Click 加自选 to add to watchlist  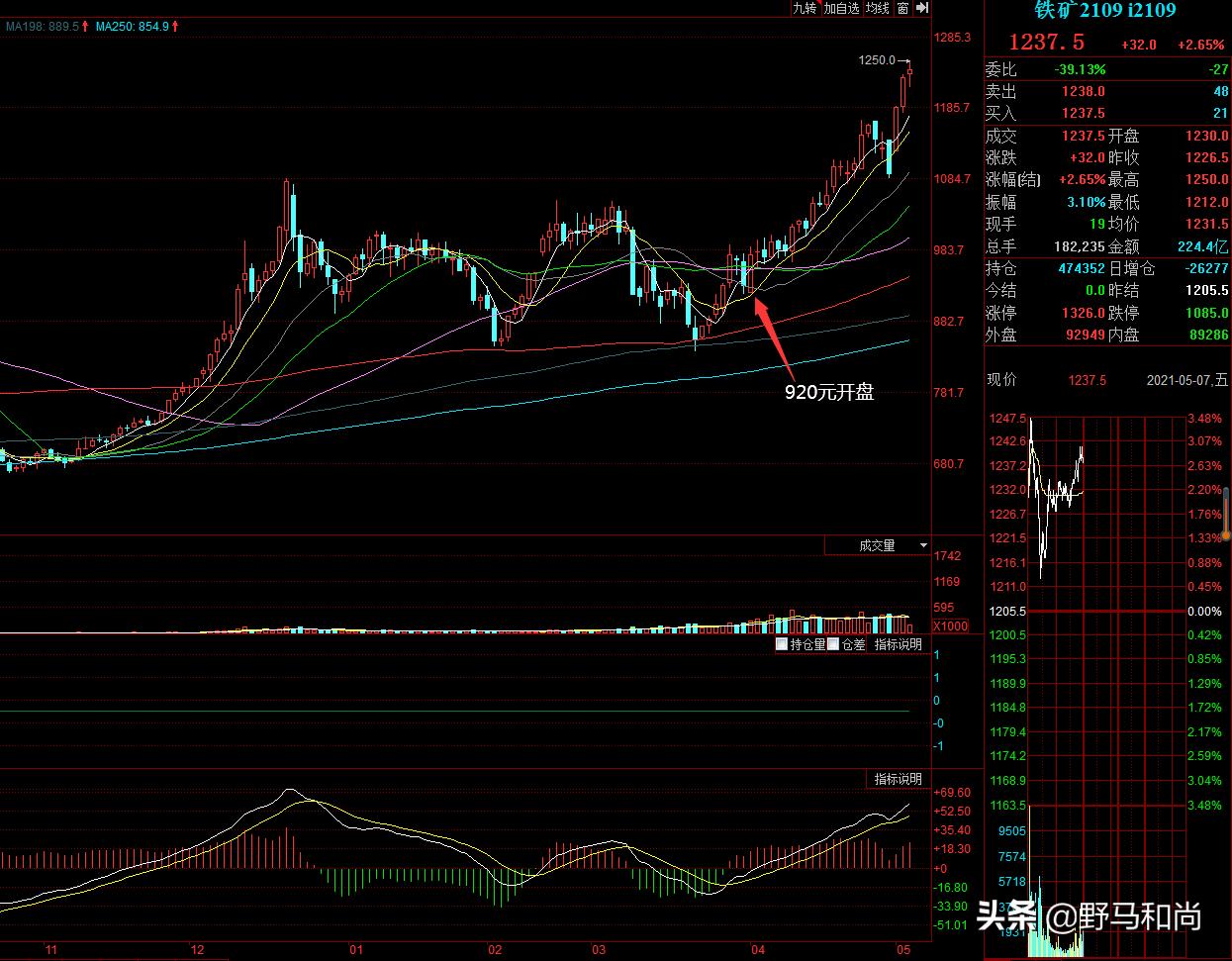point(841,8)
